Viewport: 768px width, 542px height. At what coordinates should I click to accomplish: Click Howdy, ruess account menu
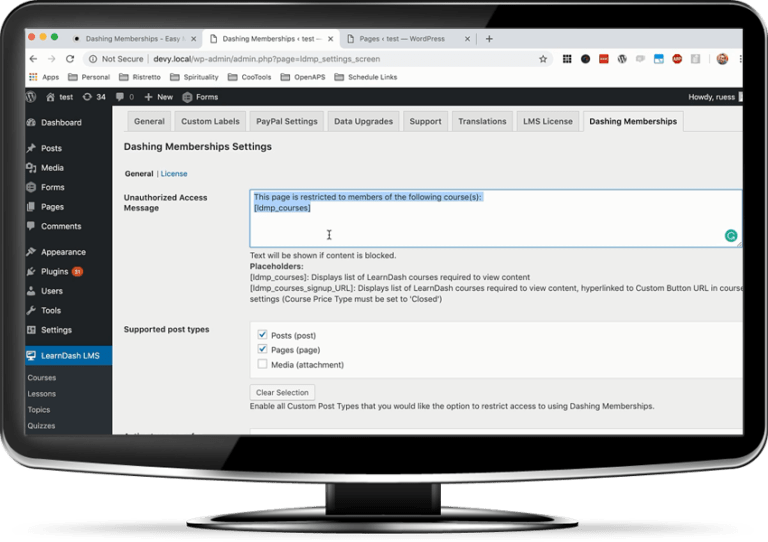715,97
